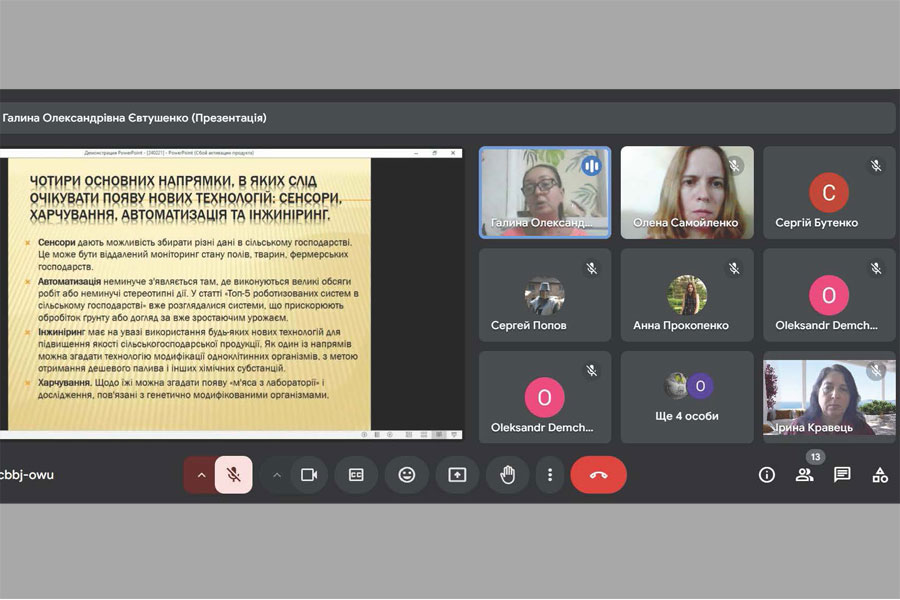
Task: Click the meeting code cbbj-owu
Action: (27, 475)
